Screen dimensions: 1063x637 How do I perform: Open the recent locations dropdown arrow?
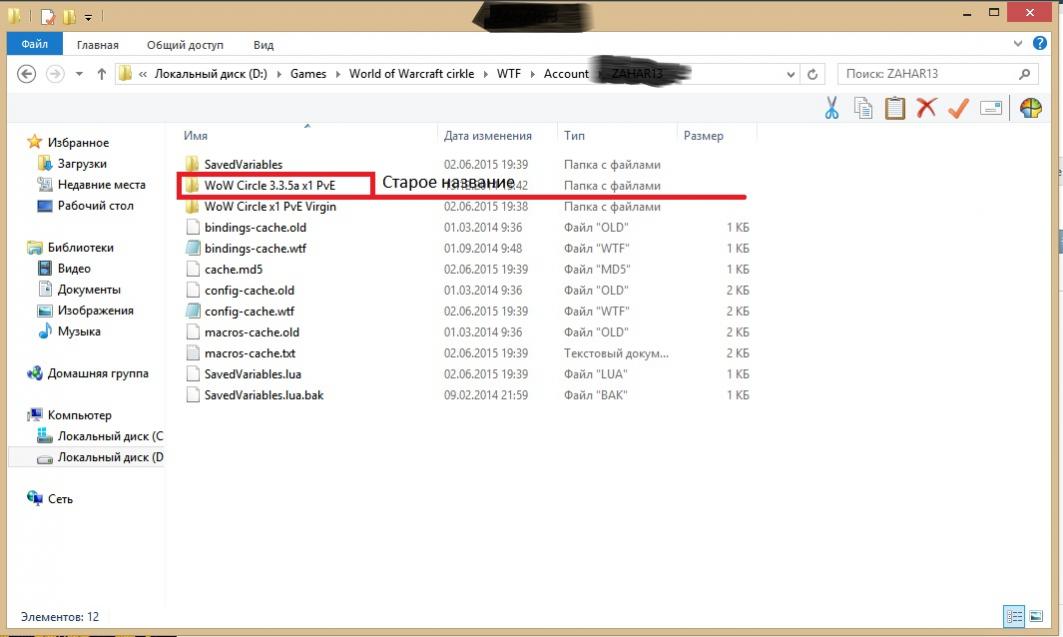(x=77, y=74)
